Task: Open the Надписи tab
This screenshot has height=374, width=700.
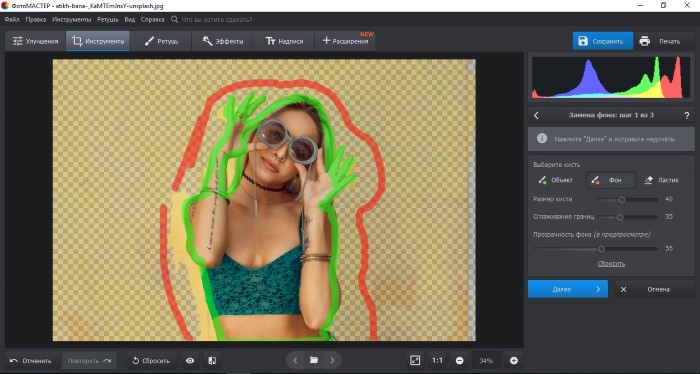Action: tap(284, 41)
